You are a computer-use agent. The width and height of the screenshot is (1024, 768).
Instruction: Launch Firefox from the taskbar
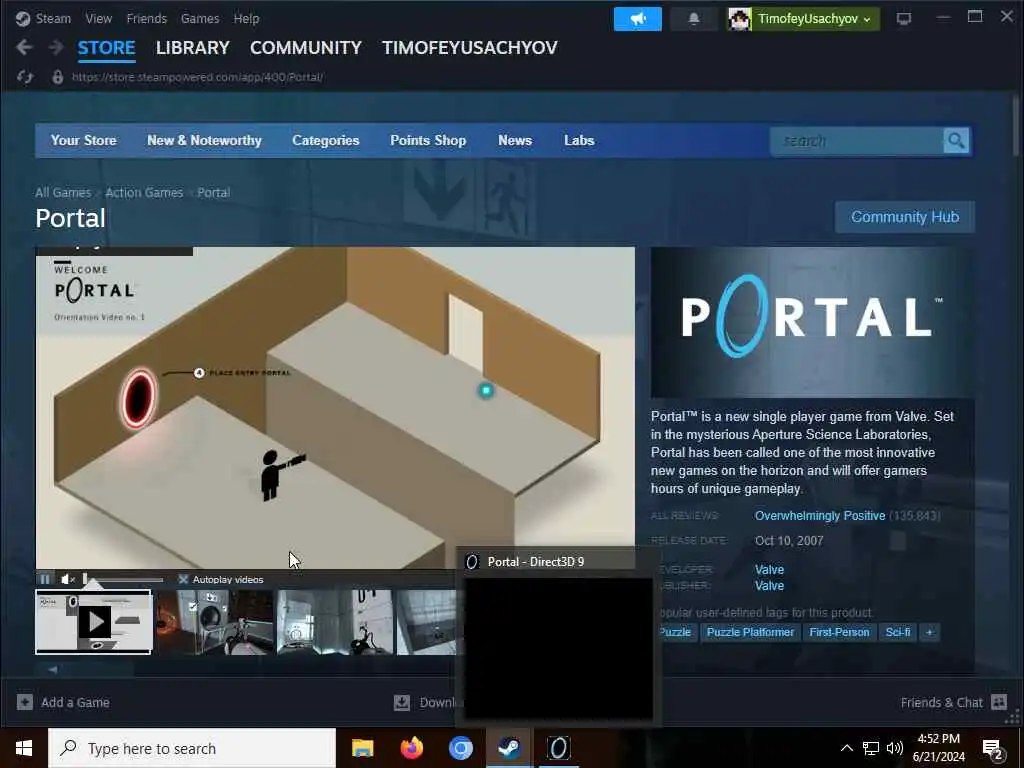tap(411, 748)
